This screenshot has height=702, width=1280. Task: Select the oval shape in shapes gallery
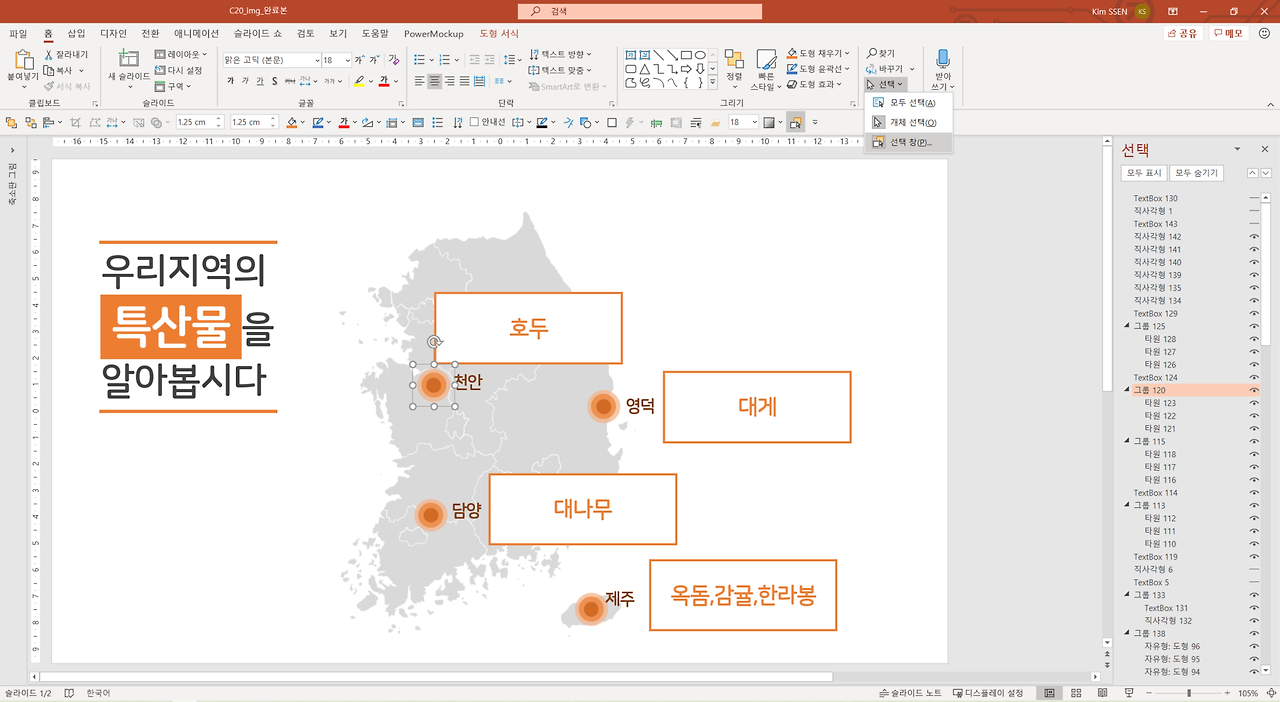click(x=700, y=55)
